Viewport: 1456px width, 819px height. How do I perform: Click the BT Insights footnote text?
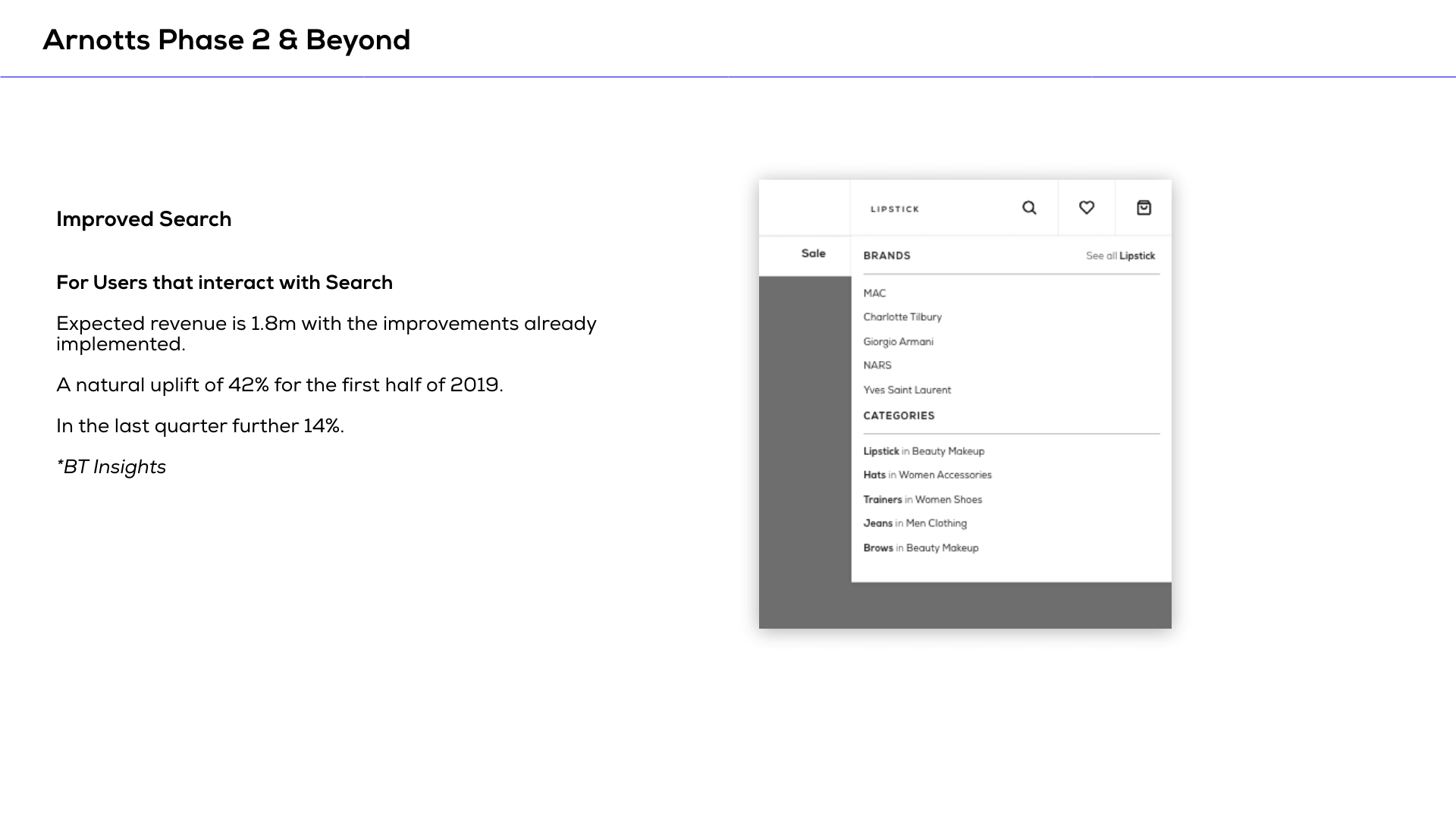(x=111, y=466)
